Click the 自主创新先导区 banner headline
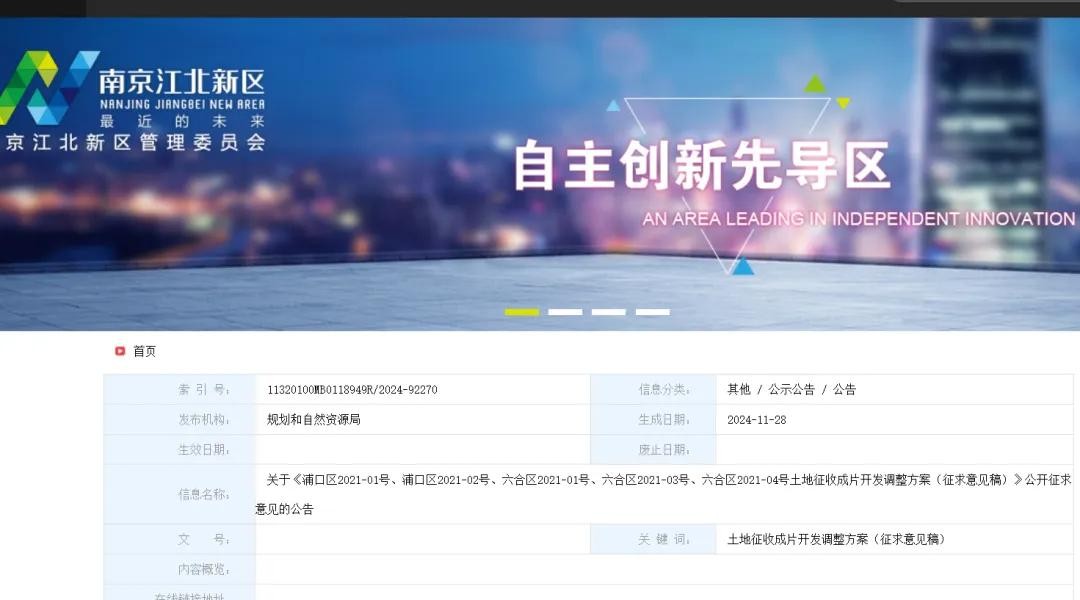The image size is (1080, 600). pos(701,165)
